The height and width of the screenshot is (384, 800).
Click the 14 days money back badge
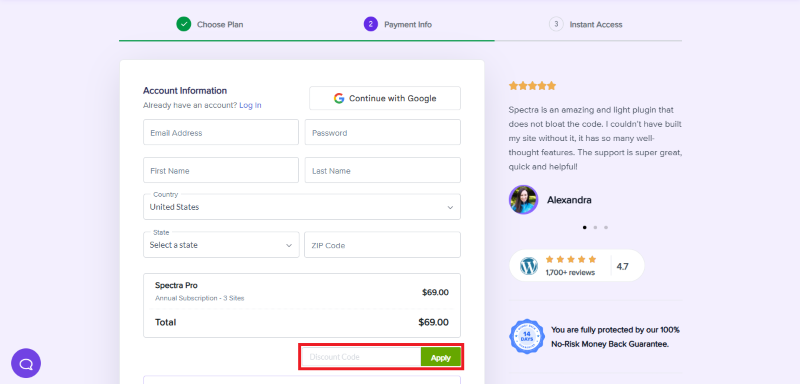(x=527, y=337)
